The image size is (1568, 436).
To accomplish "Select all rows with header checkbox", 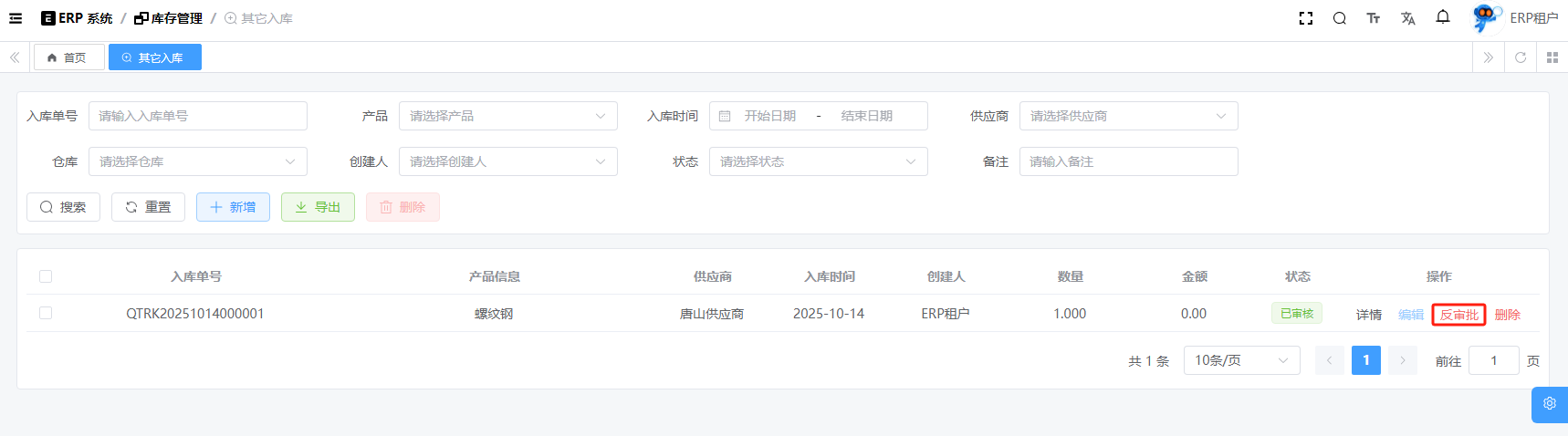I will tap(46, 276).
